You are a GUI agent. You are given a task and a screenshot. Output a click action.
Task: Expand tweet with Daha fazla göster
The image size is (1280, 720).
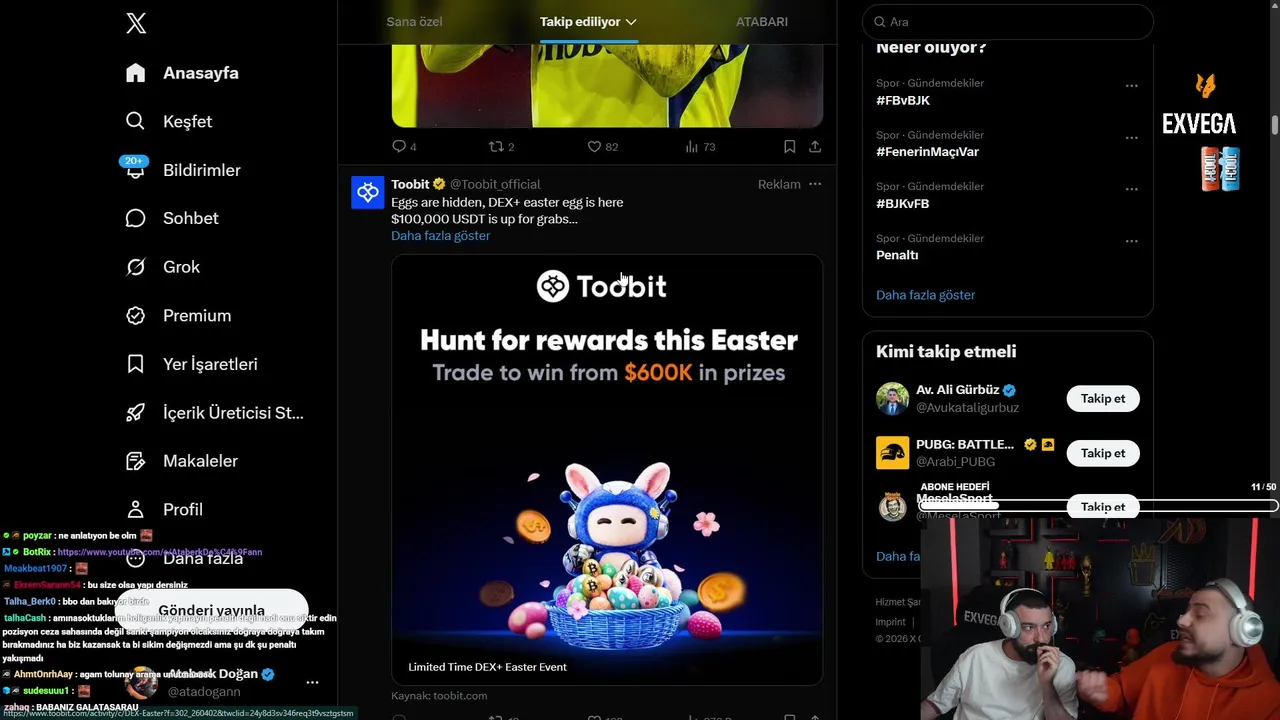pos(441,236)
